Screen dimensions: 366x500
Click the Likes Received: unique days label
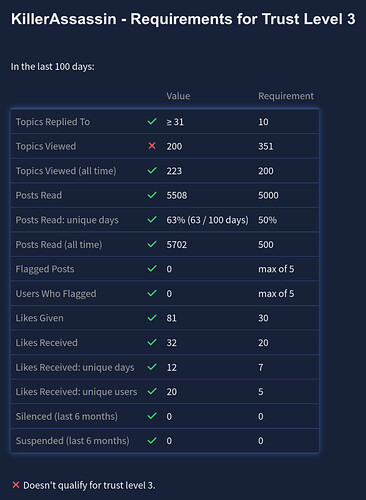[x=75, y=367]
